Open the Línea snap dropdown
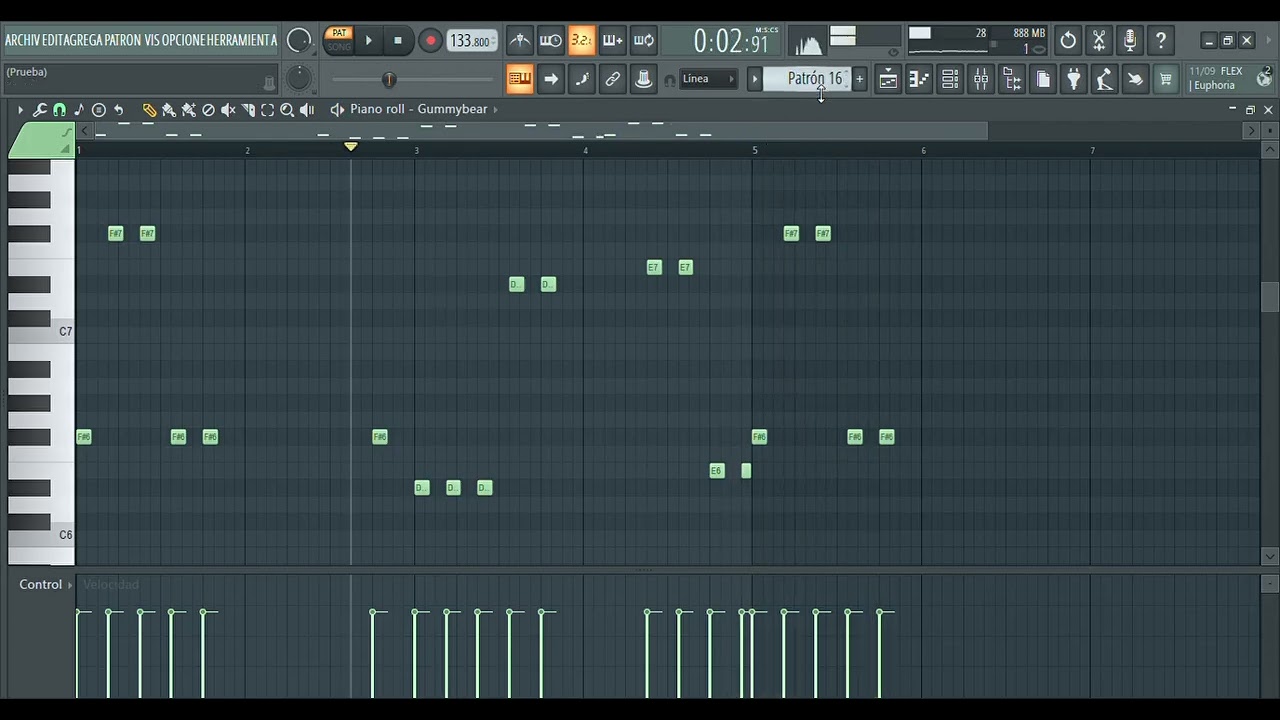The width and height of the screenshot is (1280, 720). 708,79
